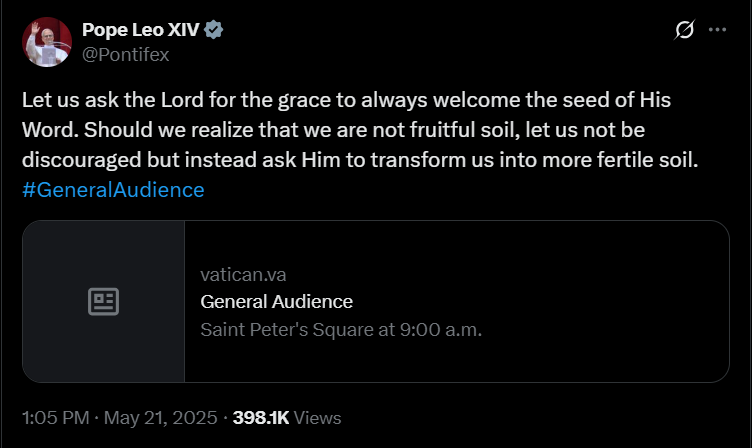Click the Pope Leo XIV display name

coord(143,30)
